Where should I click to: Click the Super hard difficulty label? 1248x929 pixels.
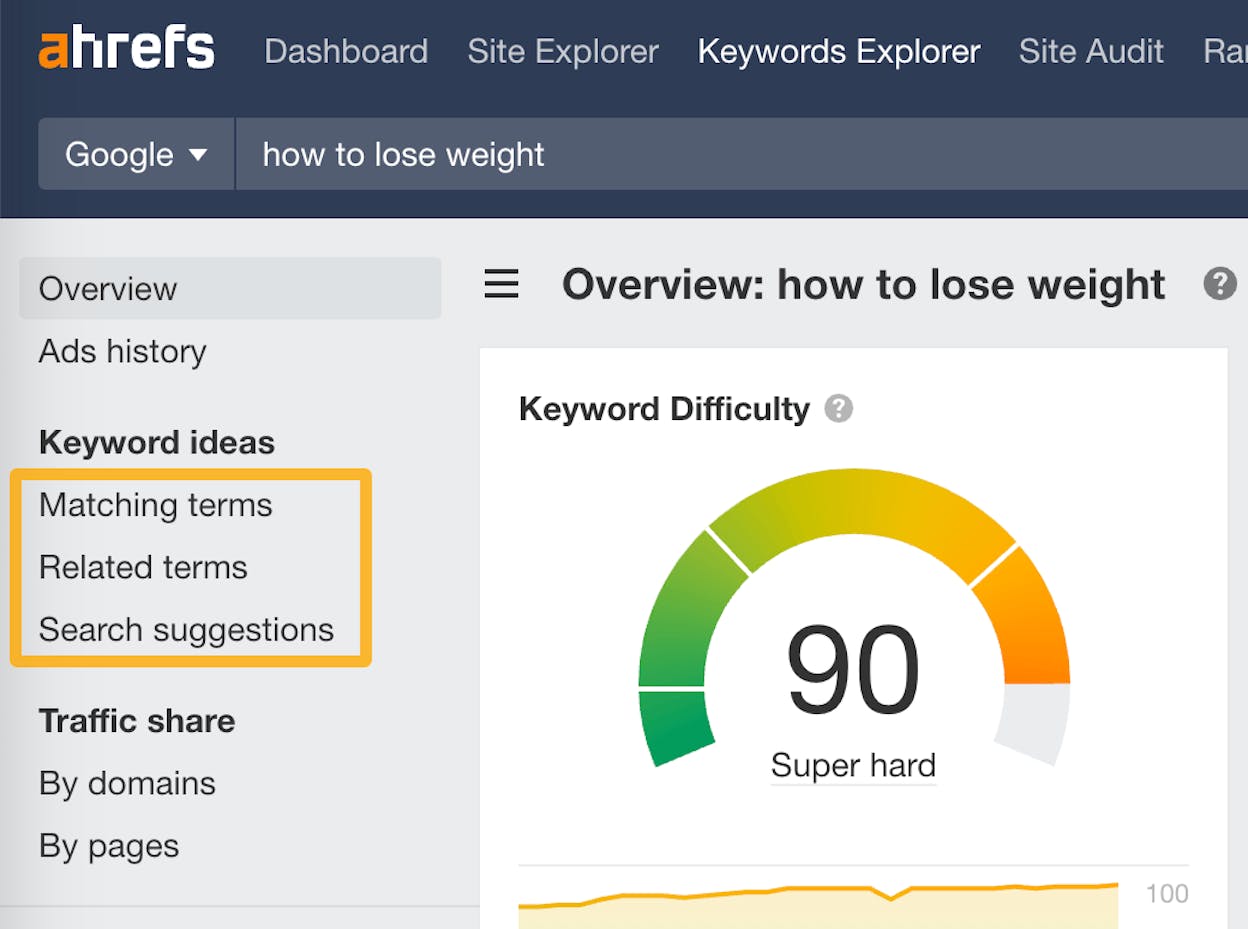pos(853,766)
